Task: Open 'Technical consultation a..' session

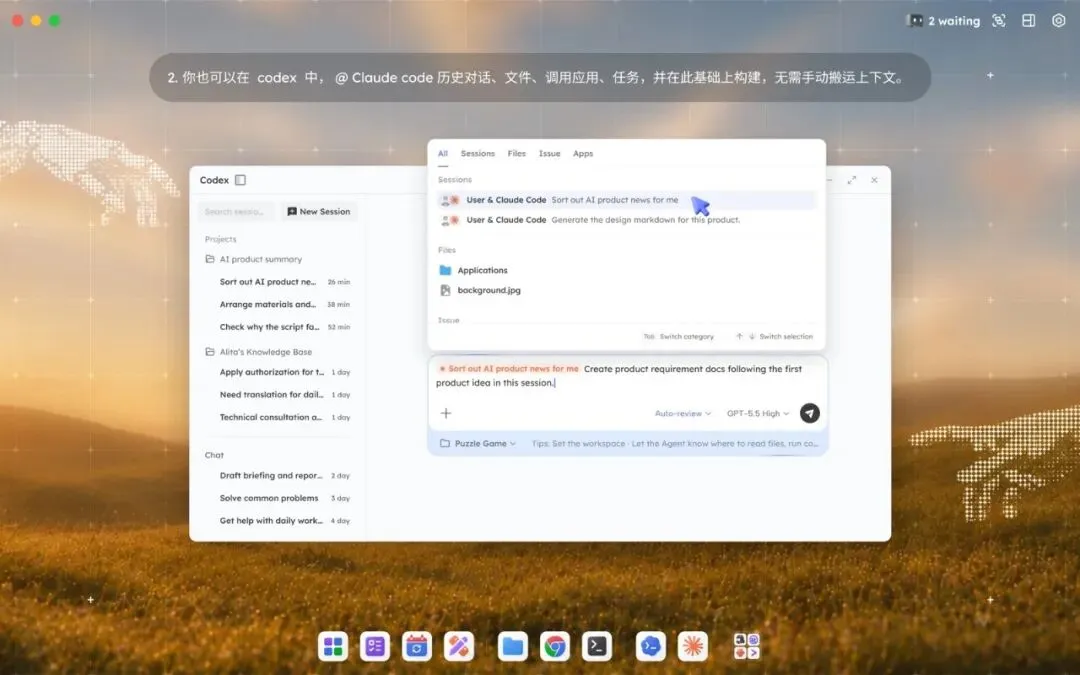Action: (284, 417)
